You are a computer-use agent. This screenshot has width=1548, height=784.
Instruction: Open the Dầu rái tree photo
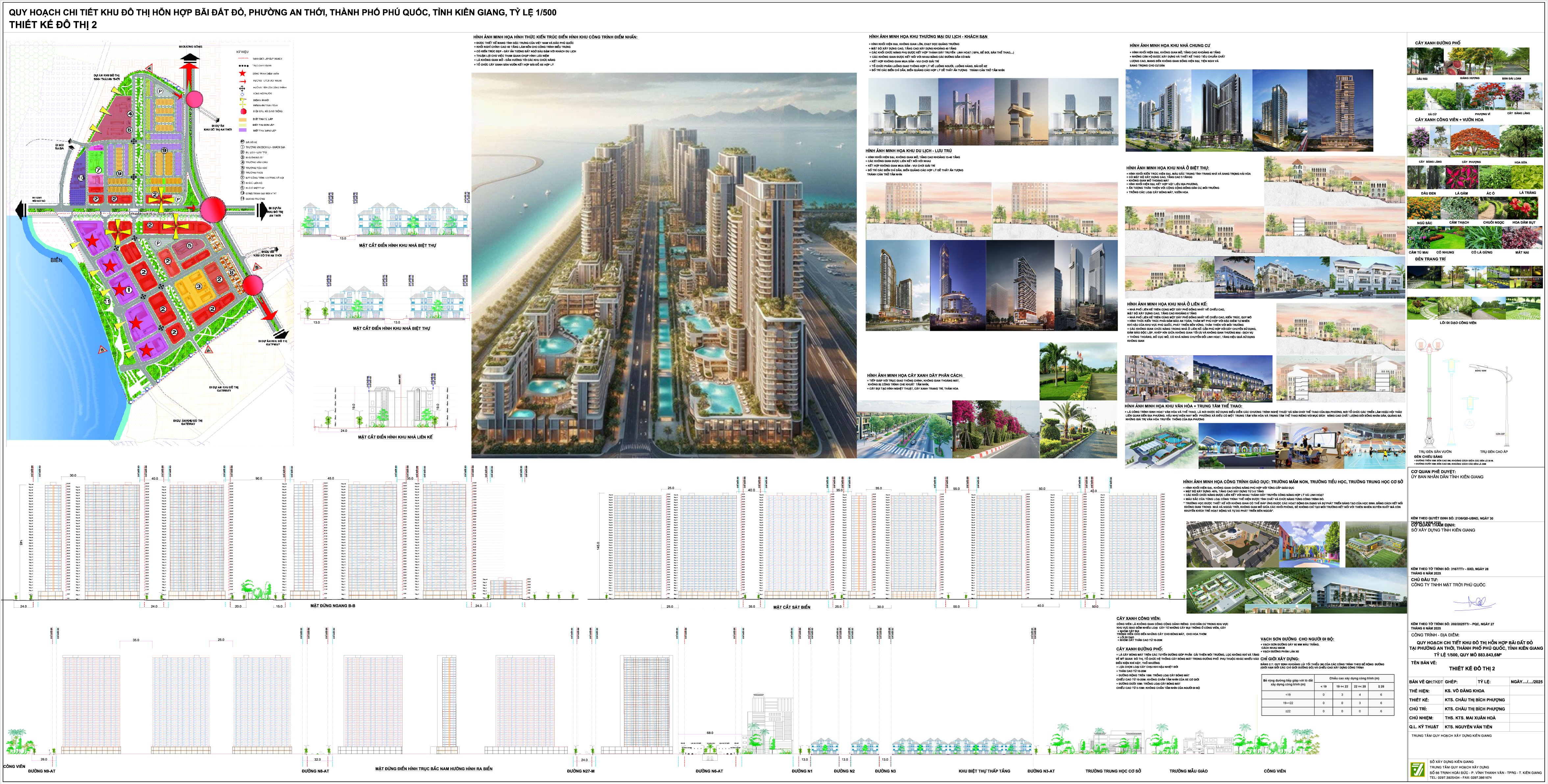1425,61
